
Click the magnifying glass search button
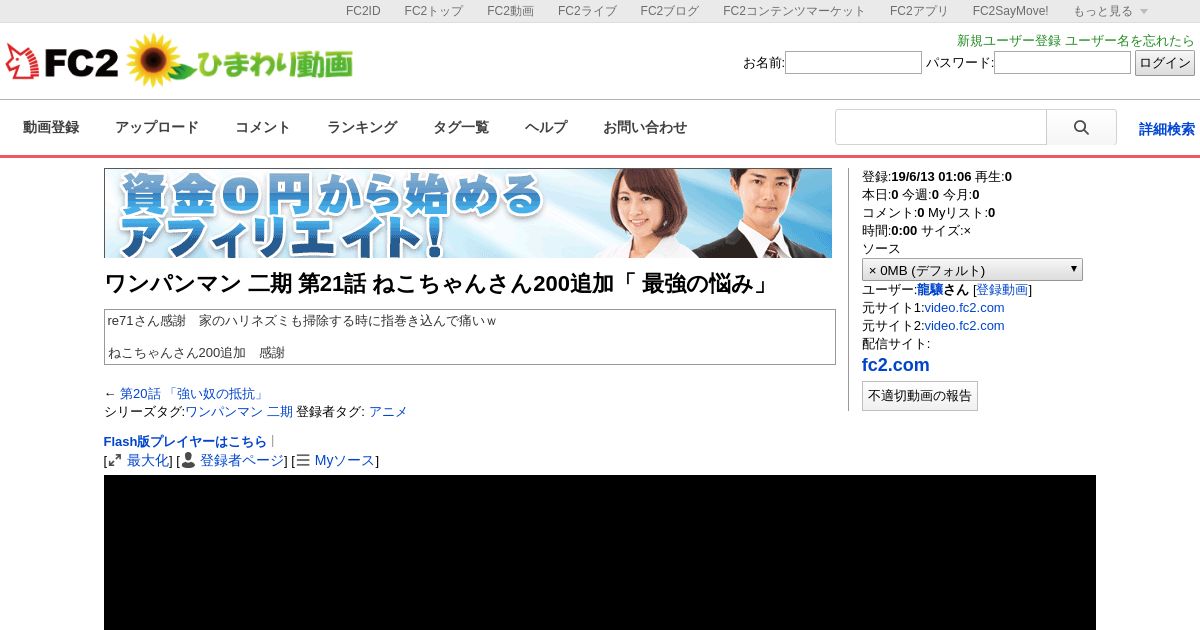click(1081, 128)
